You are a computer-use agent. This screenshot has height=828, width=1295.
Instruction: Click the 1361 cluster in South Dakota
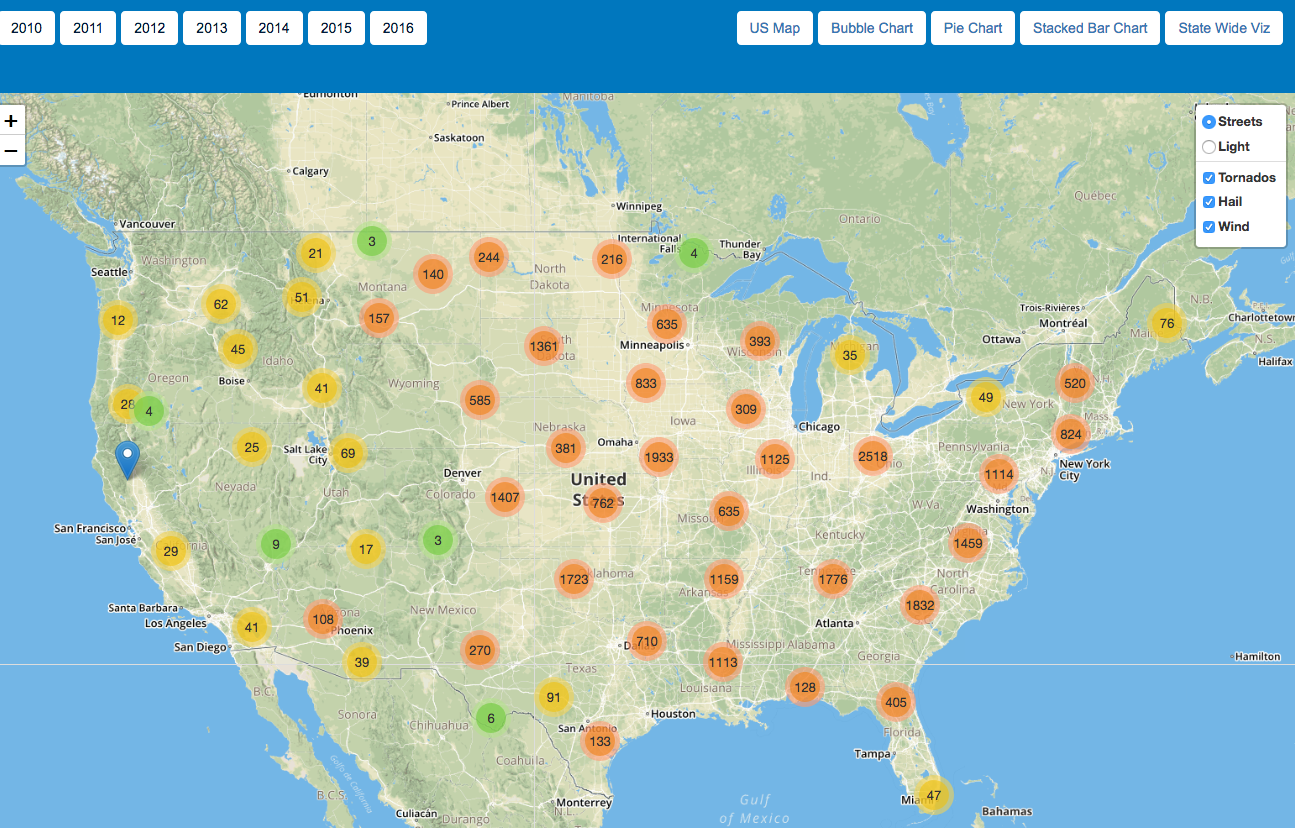[542, 346]
